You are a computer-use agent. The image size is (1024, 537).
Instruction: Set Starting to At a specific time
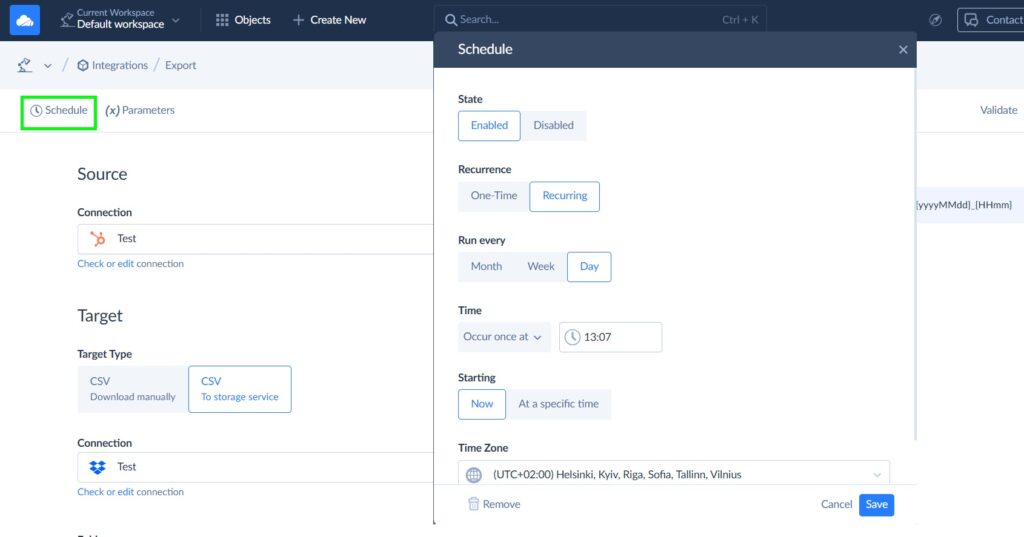[x=558, y=404]
